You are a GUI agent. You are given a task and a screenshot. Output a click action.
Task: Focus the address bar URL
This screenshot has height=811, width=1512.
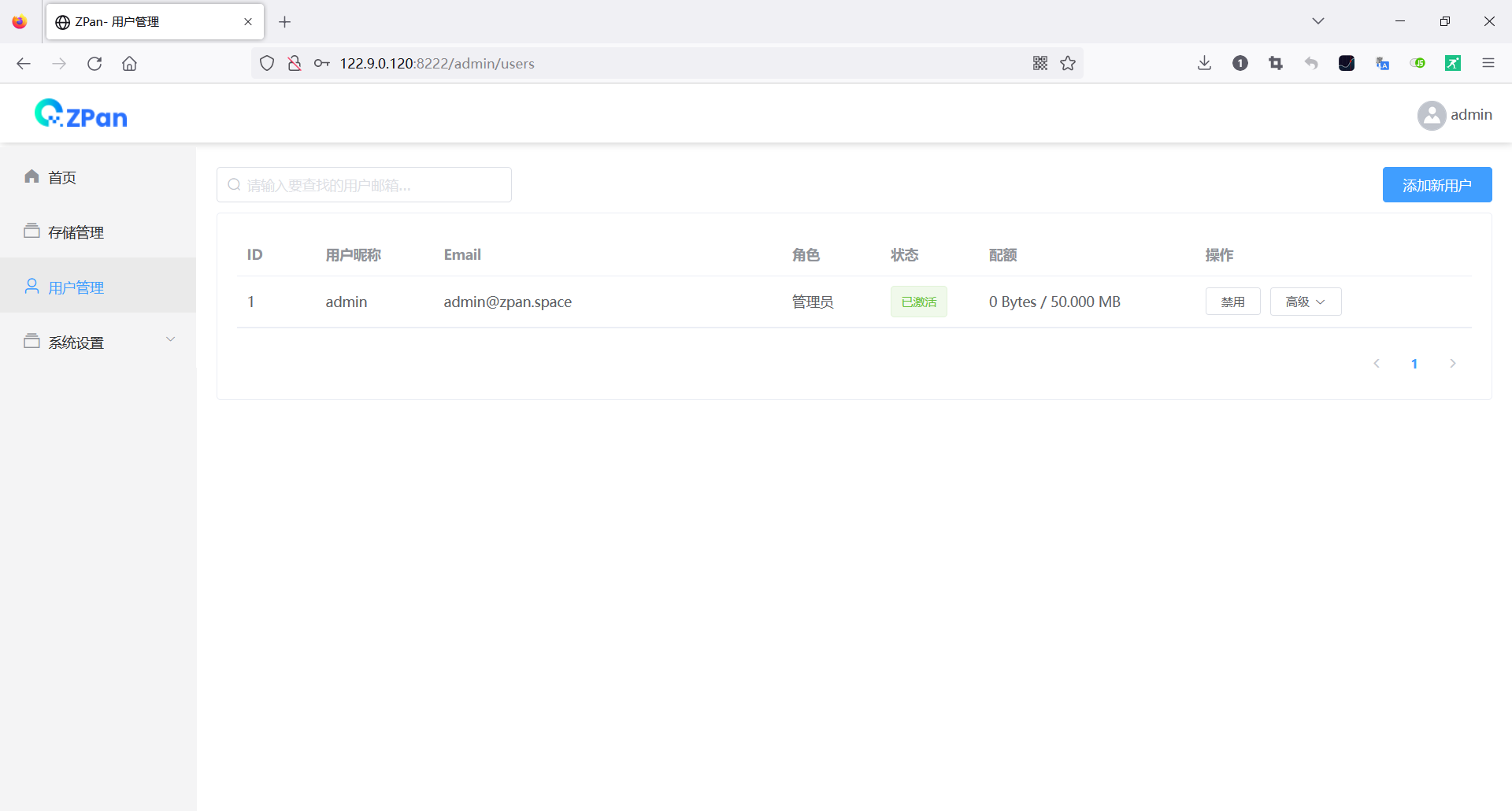tap(437, 64)
